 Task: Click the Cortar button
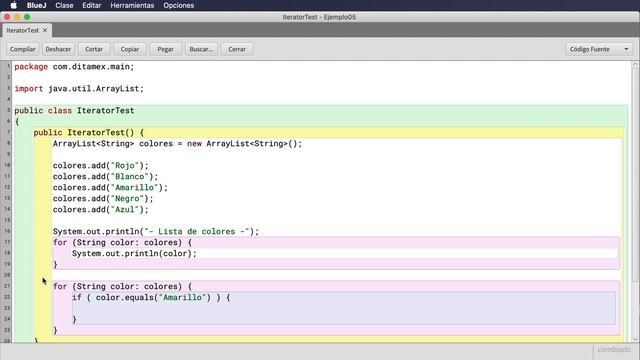click(94, 49)
